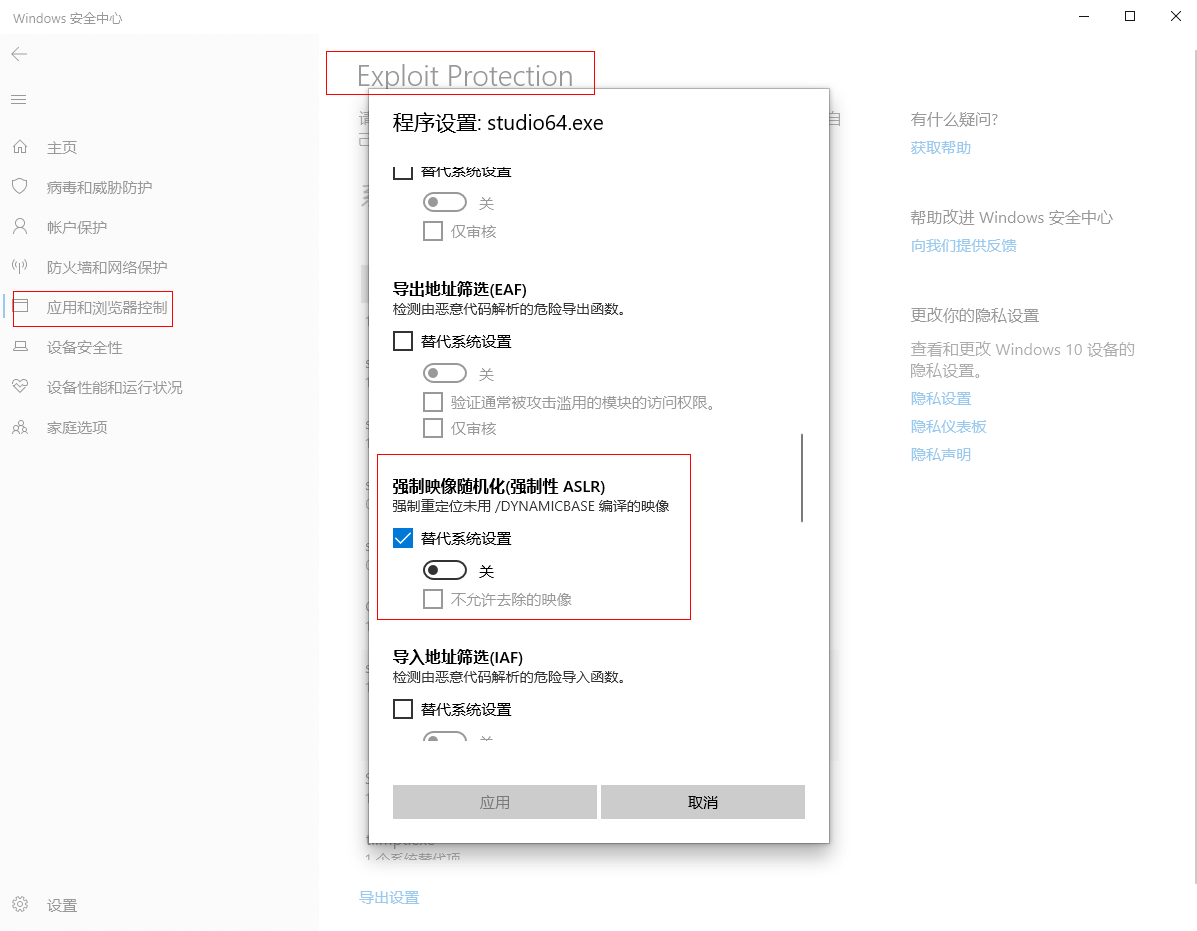The image size is (1197, 931).
Task: Cancel the studio64.exe settings dialog
Action: click(x=702, y=801)
